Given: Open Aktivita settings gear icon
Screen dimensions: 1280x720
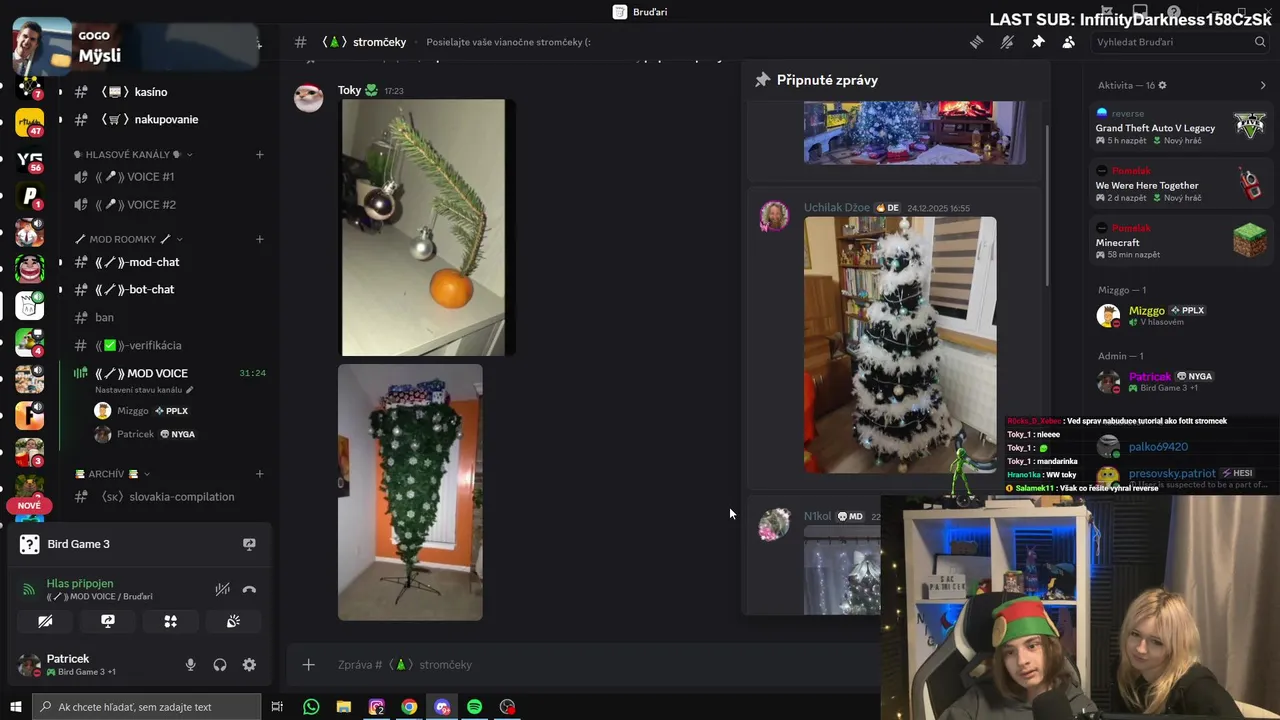Looking at the screenshot, I should [1162, 86].
